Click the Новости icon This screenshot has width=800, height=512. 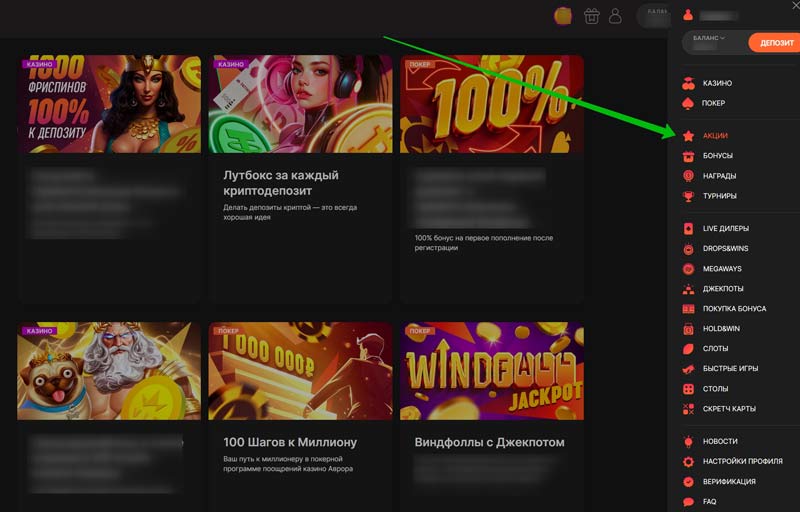pos(688,442)
